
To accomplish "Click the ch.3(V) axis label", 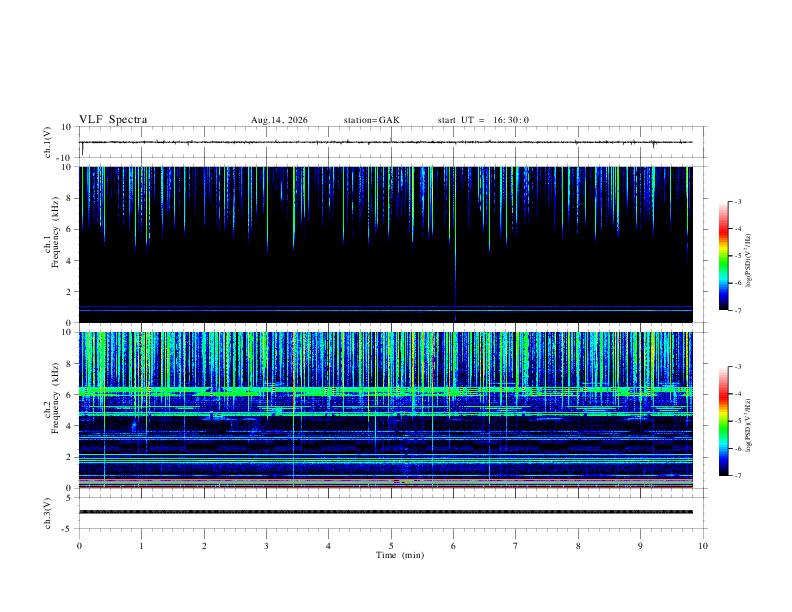I will [48, 513].
